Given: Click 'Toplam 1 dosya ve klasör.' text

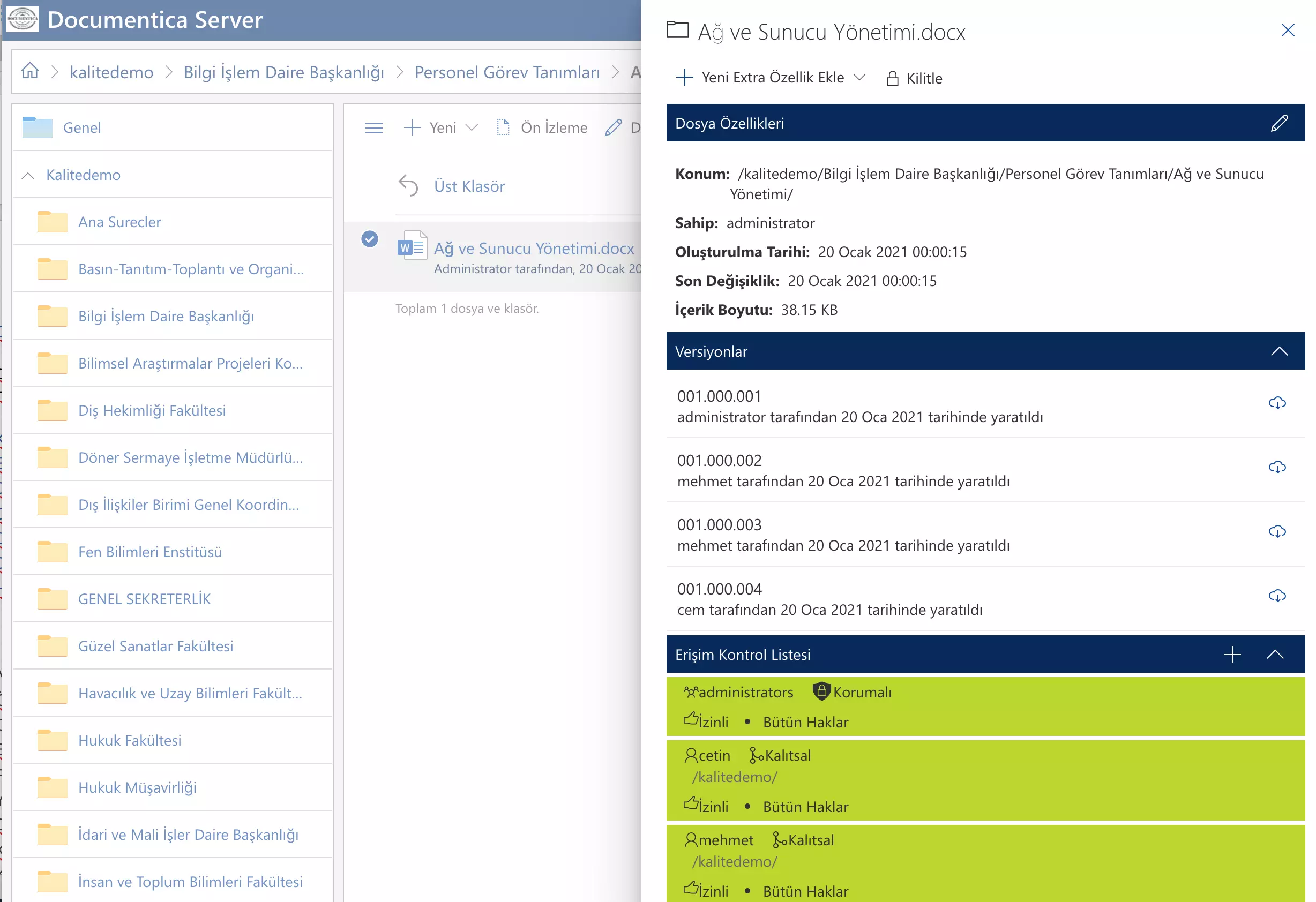Looking at the screenshot, I should [467, 308].
